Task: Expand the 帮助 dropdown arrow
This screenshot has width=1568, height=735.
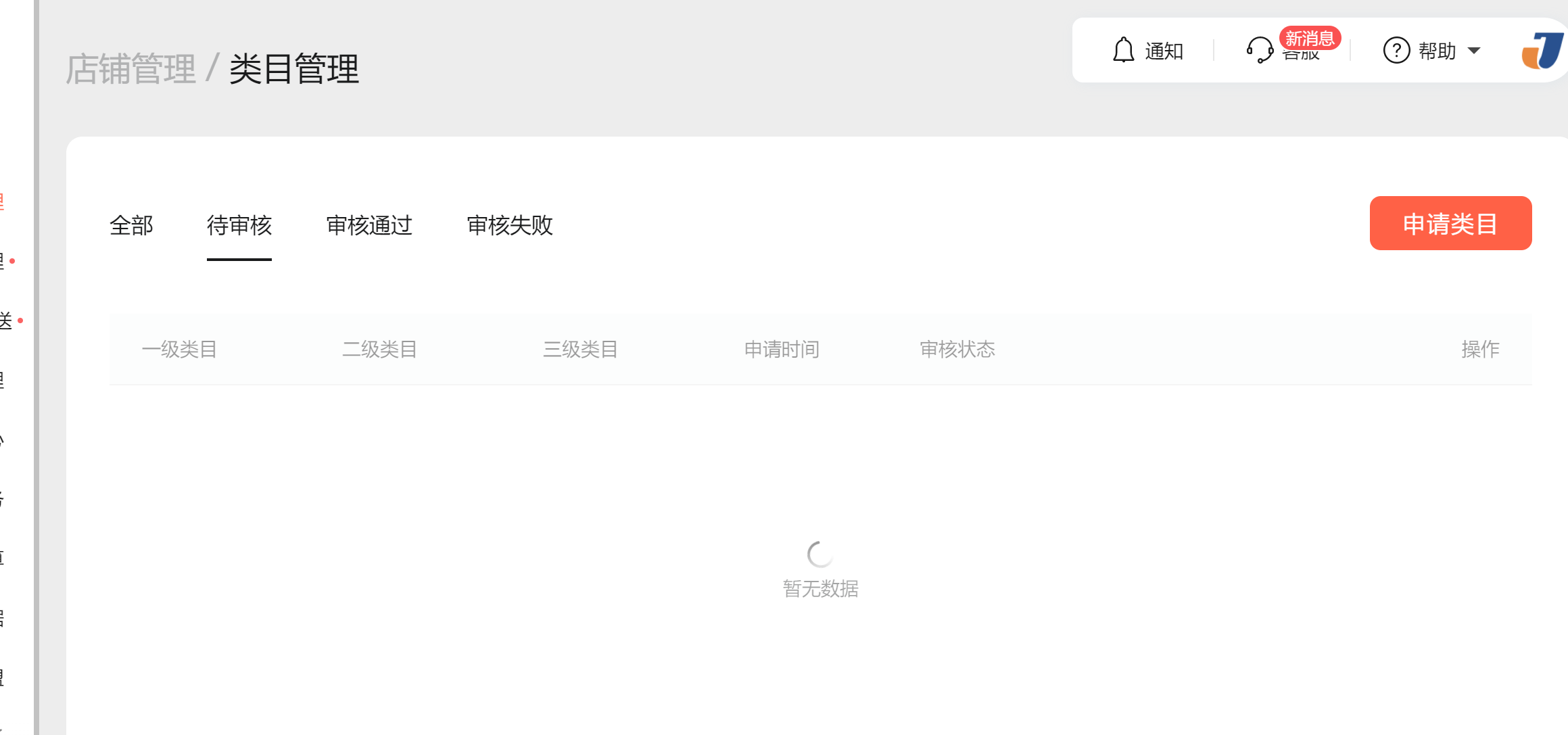Action: coord(1475,51)
